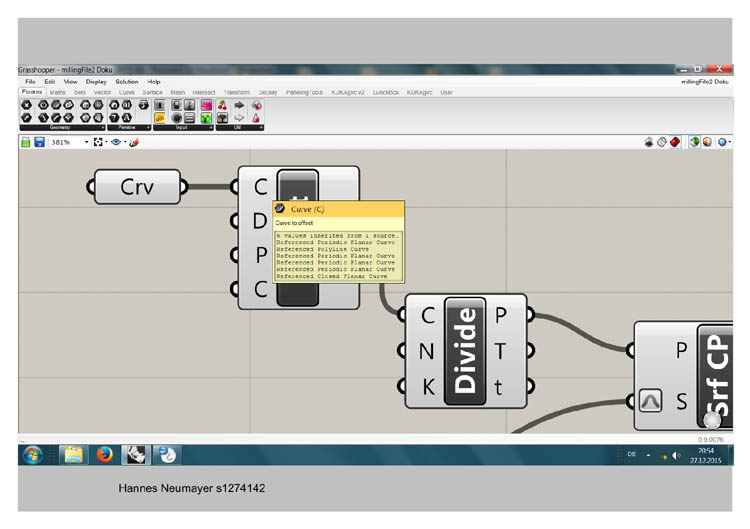This screenshot has height=529, width=750.
Task: Open the Help menu
Action: [154, 82]
